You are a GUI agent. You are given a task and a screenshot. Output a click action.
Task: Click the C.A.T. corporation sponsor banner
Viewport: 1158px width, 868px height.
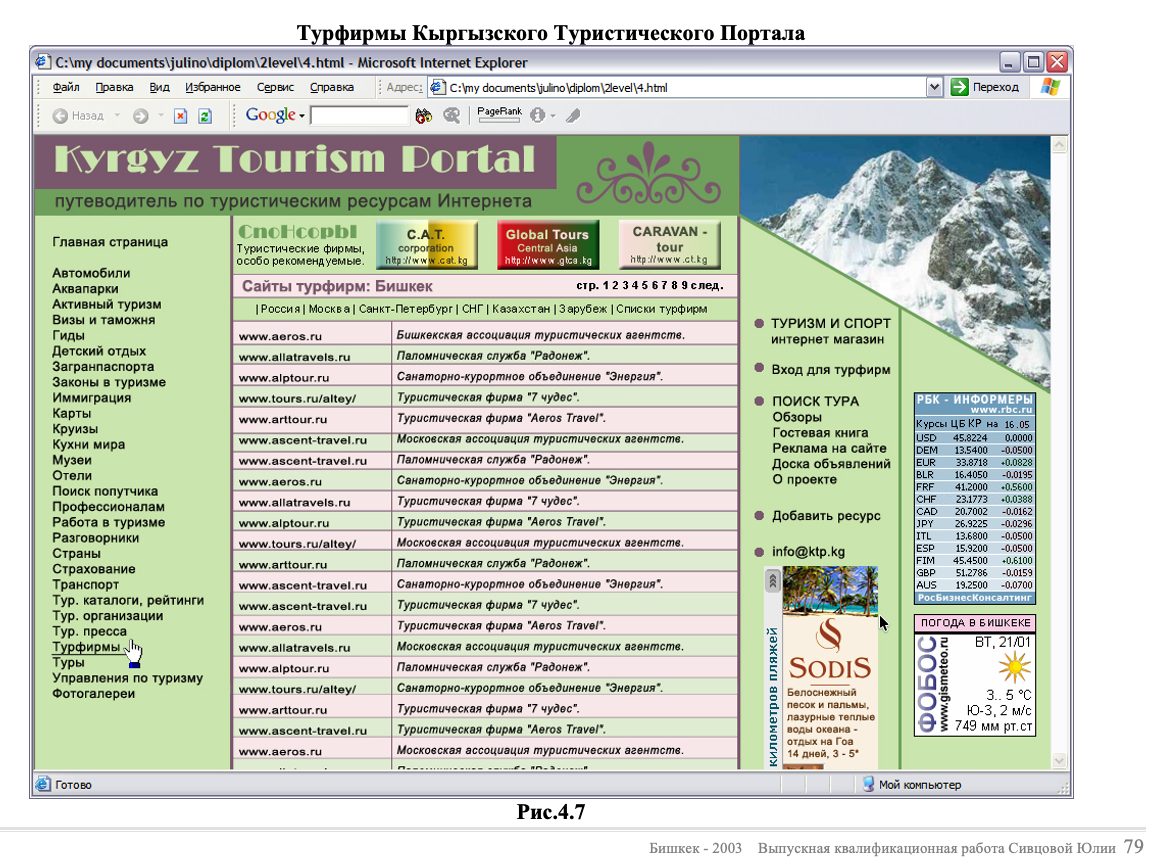point(426,245)
